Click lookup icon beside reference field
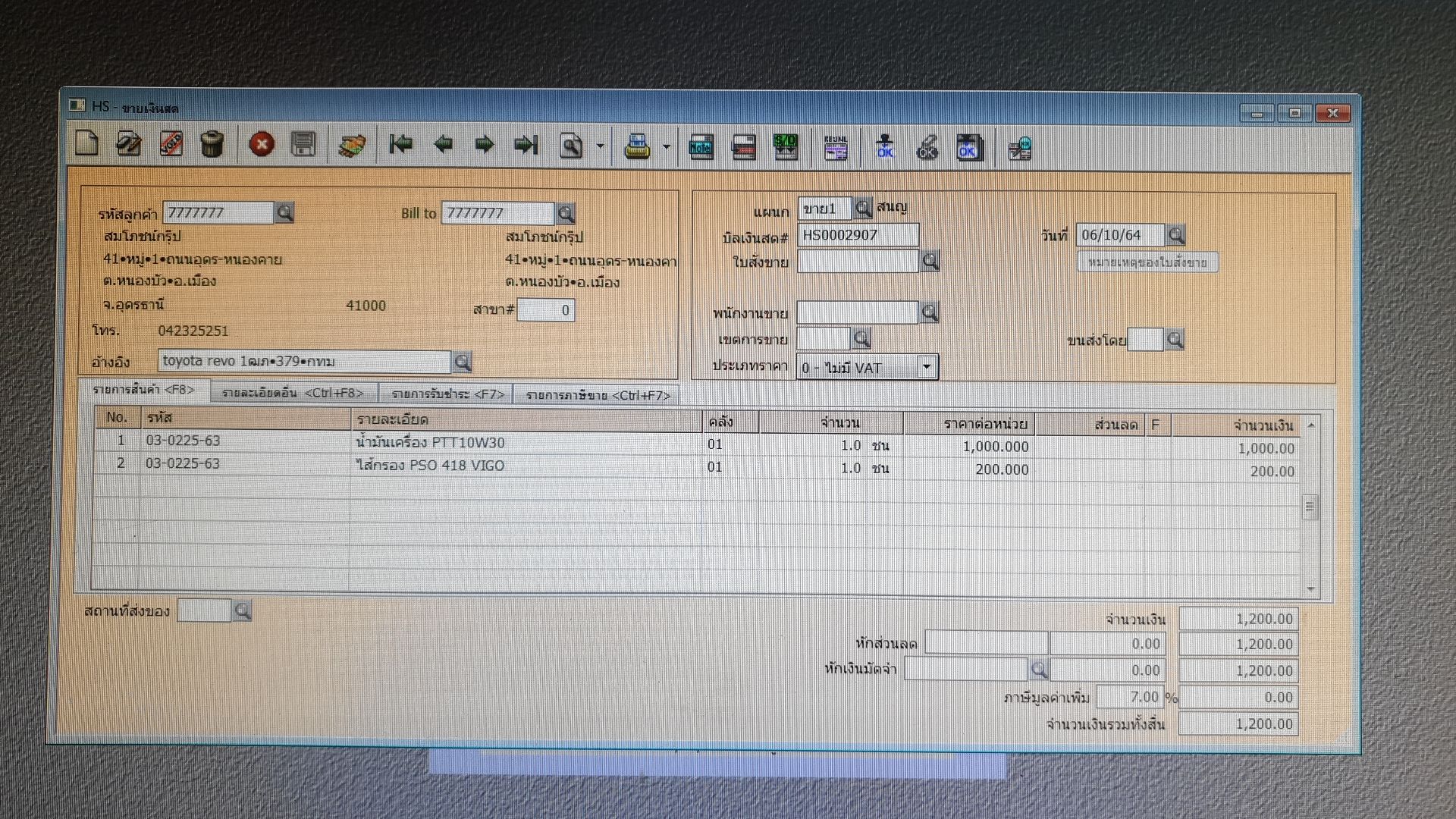Screen dimensions: 1456x819 (x=462, y=362)
